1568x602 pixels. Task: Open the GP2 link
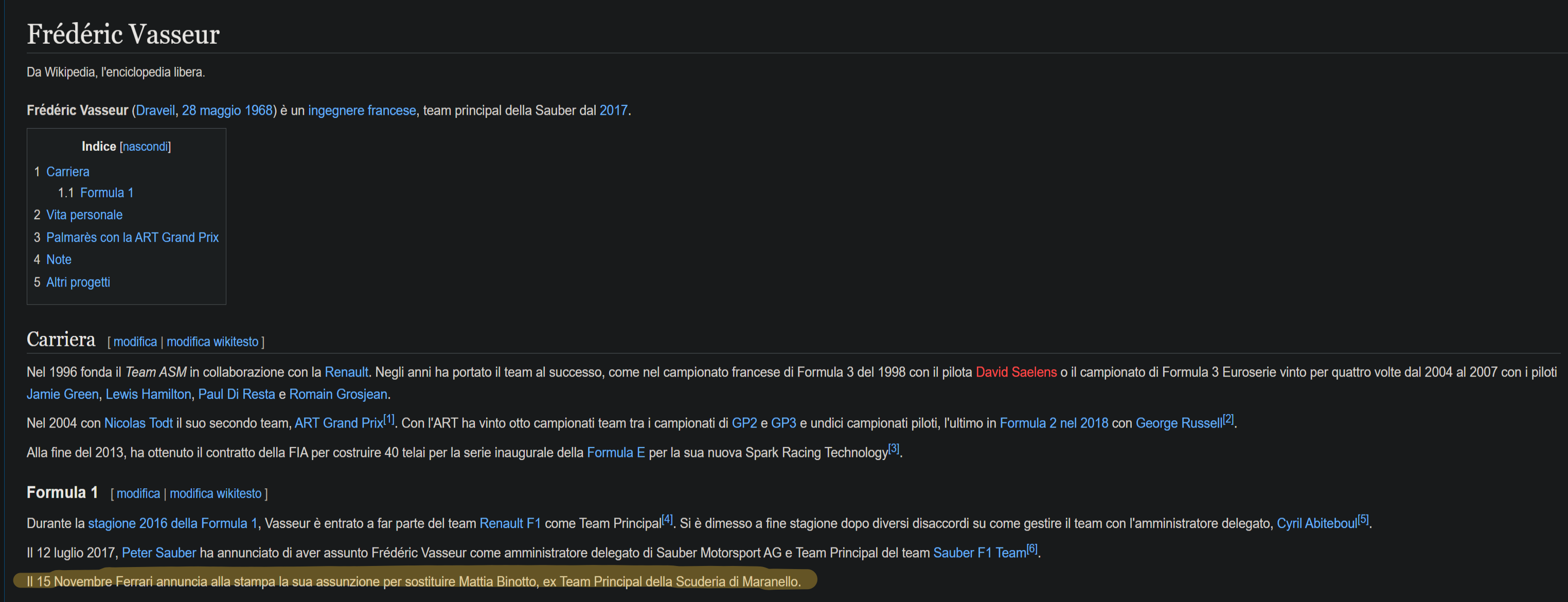[x=744, y=423]
